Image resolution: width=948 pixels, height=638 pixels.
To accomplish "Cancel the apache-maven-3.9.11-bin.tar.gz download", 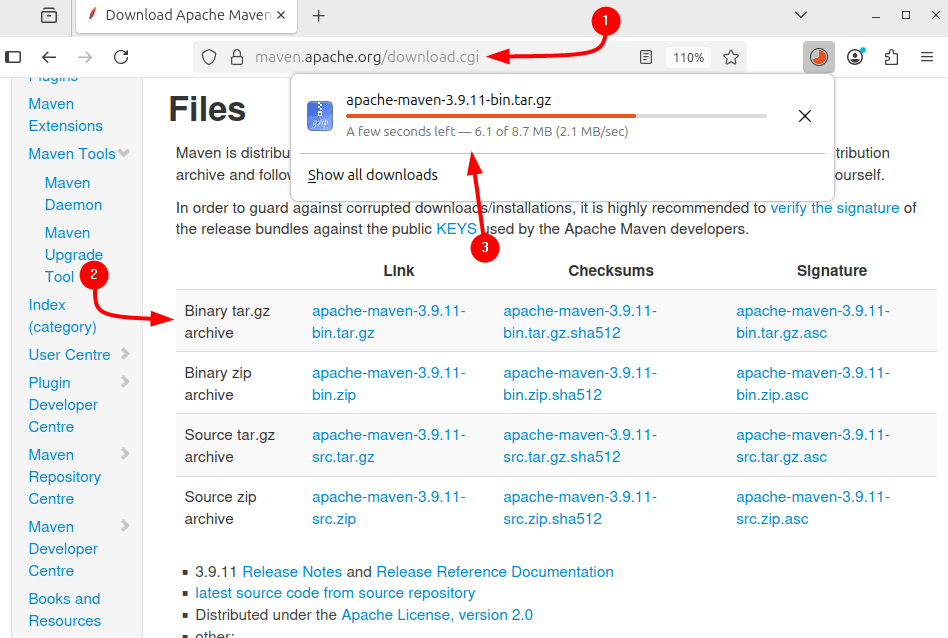I will (x=804, y=116).
